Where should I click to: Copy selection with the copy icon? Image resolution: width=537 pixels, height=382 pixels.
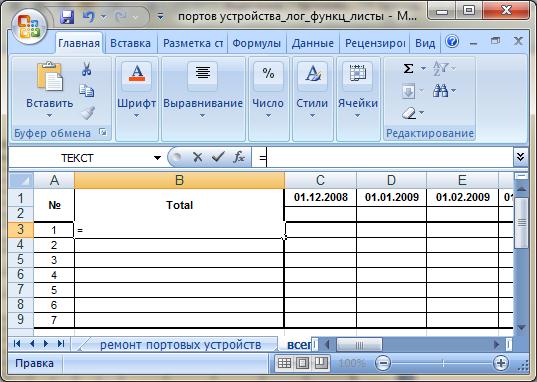click(x=87, y=91)
